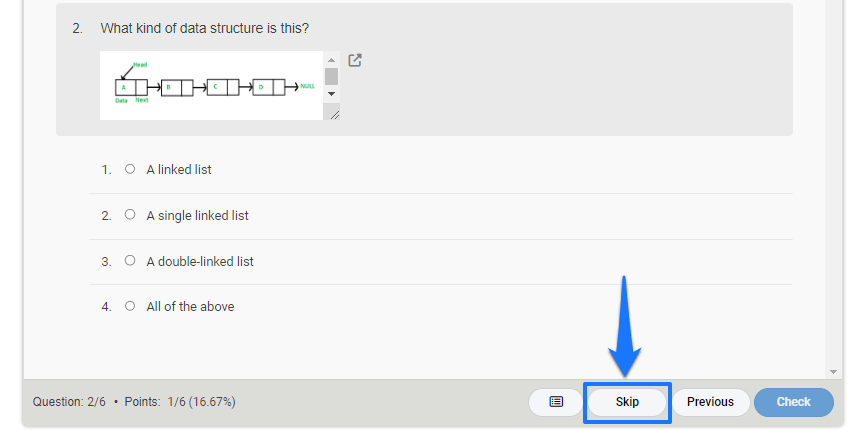
Task: Click the image frame scrollbar thumb
Action: [332, 76]
